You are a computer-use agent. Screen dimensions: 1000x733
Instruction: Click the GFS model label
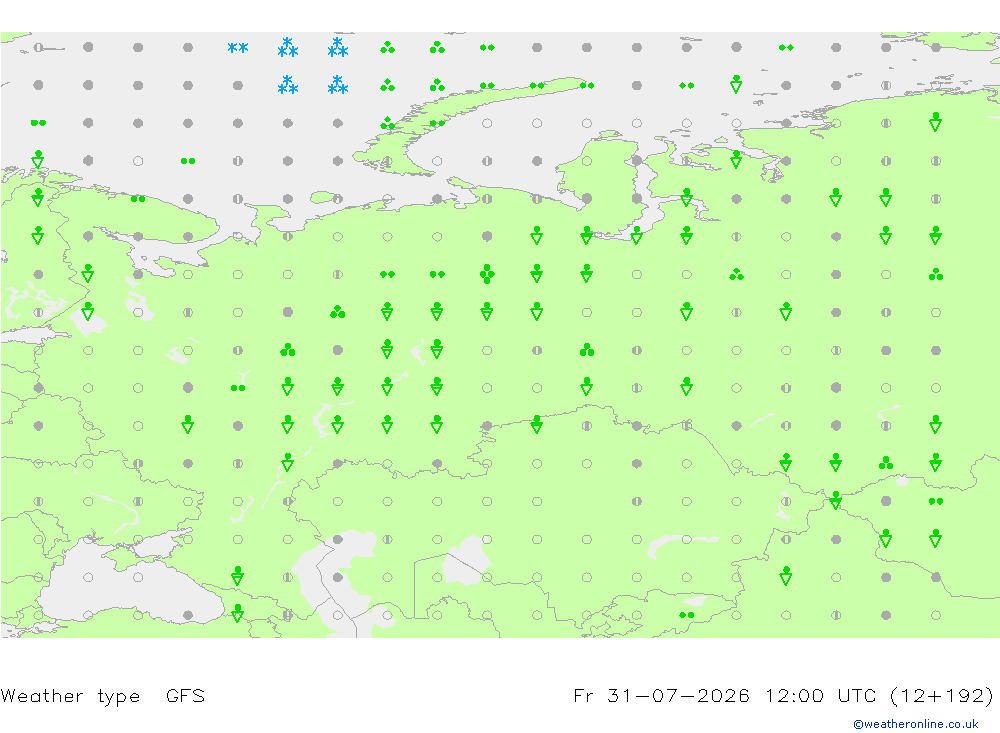tap(186, 695)
